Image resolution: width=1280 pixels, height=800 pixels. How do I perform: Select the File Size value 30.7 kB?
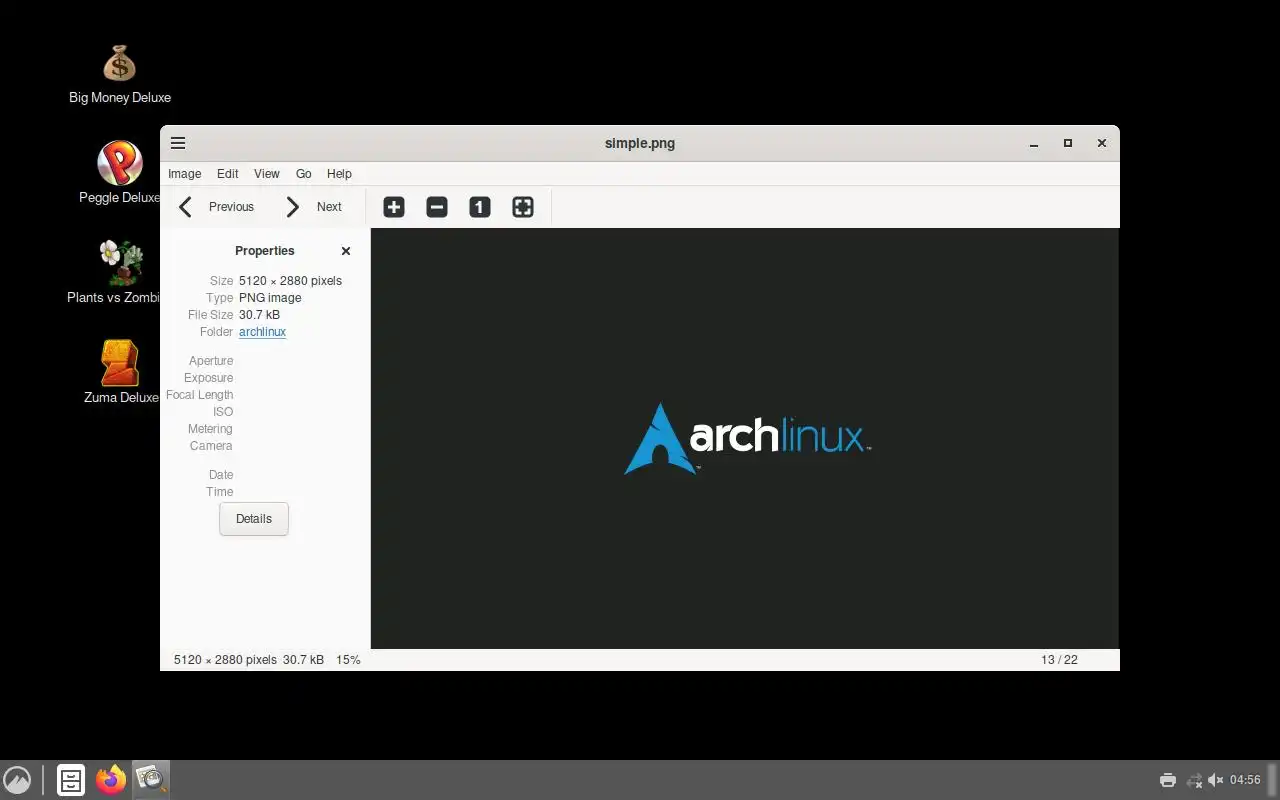260,315
